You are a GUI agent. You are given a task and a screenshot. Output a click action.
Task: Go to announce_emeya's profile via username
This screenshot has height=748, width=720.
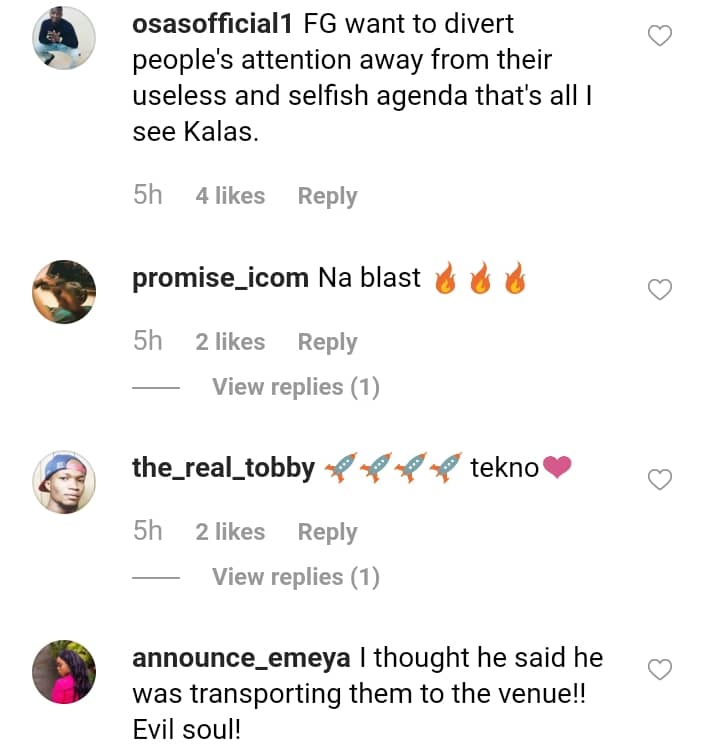[x=240, y=658]
